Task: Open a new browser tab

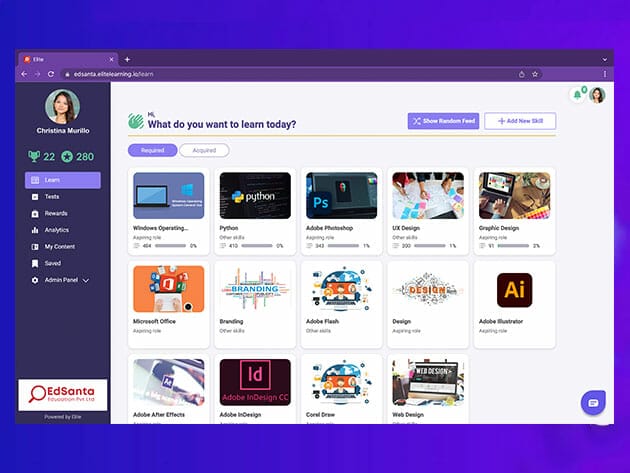Action: (127, 59)
